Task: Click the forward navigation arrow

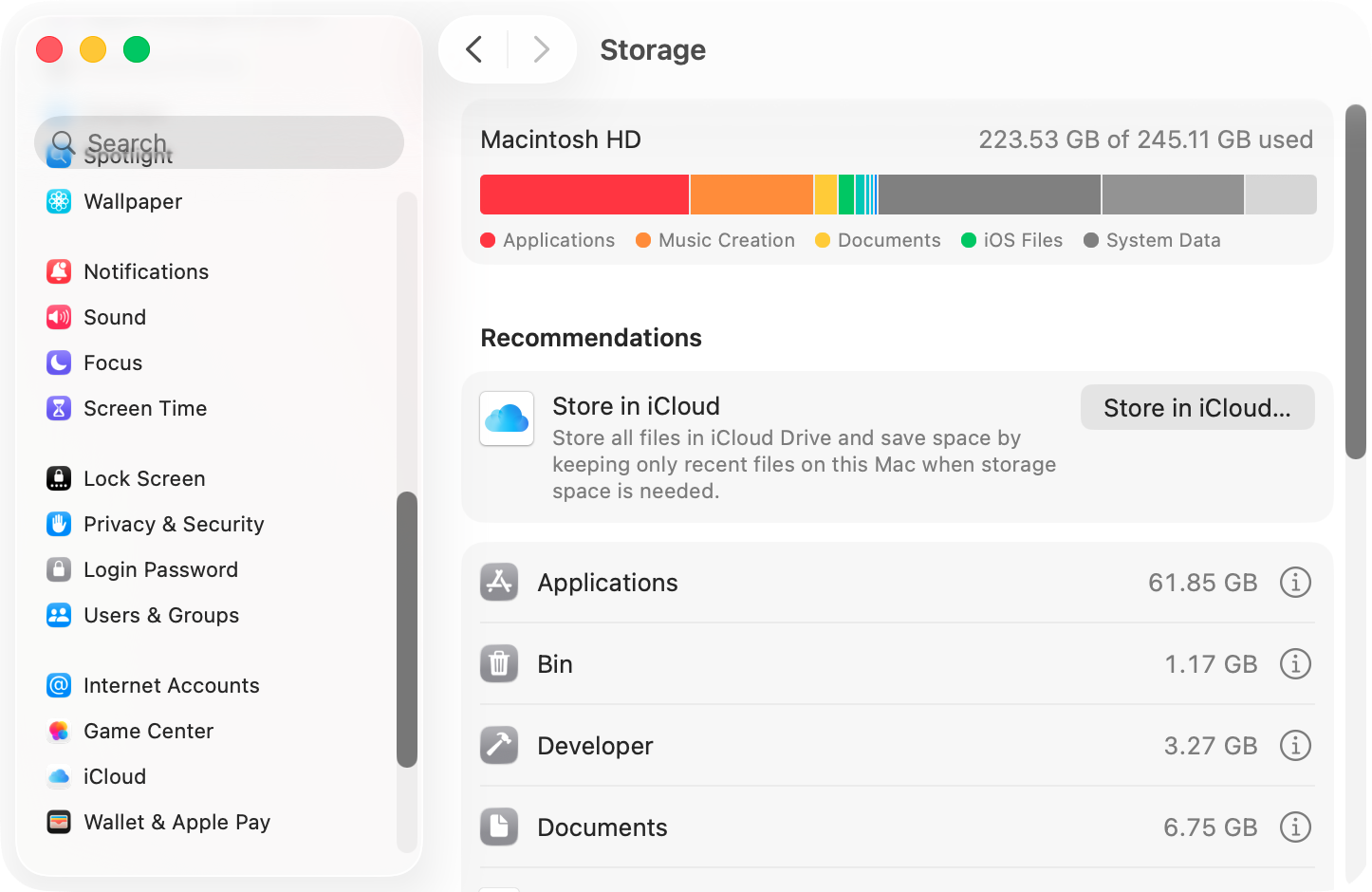Action: [541, 49]
